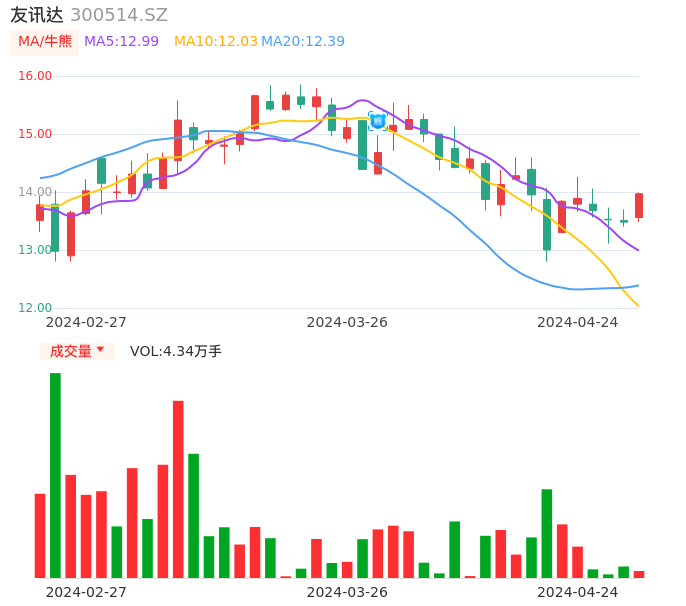Click the 12.00 price axis label
686x606 pixels.
coord(35,308)
